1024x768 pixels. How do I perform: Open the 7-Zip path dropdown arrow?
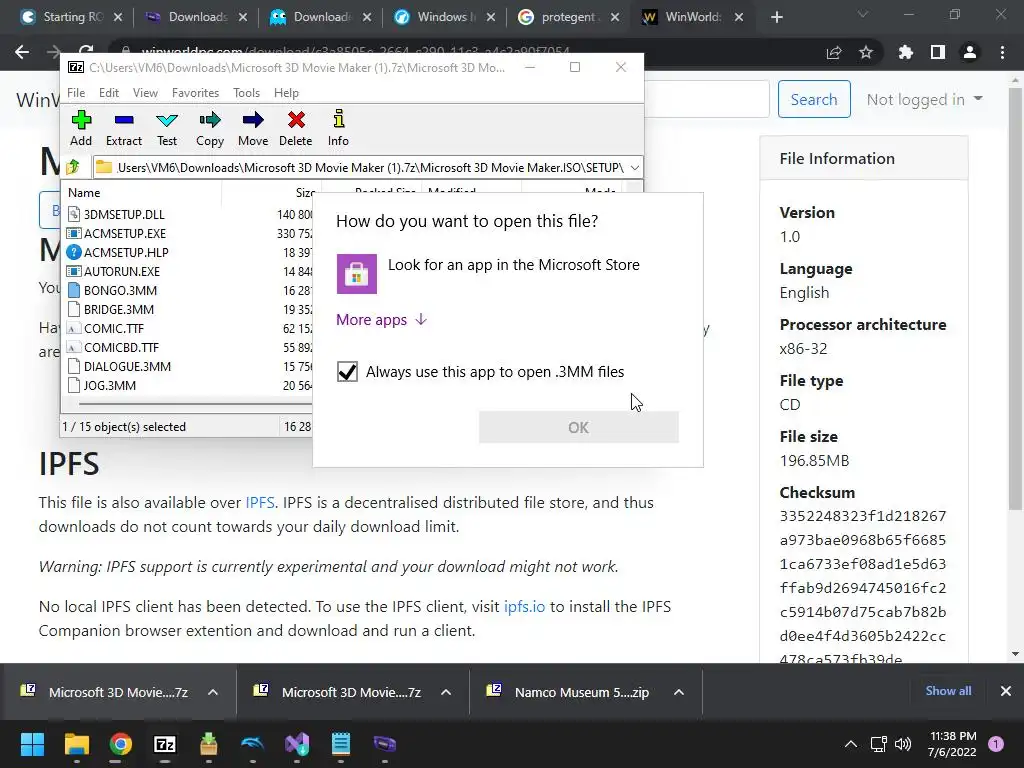pos(634,168)
